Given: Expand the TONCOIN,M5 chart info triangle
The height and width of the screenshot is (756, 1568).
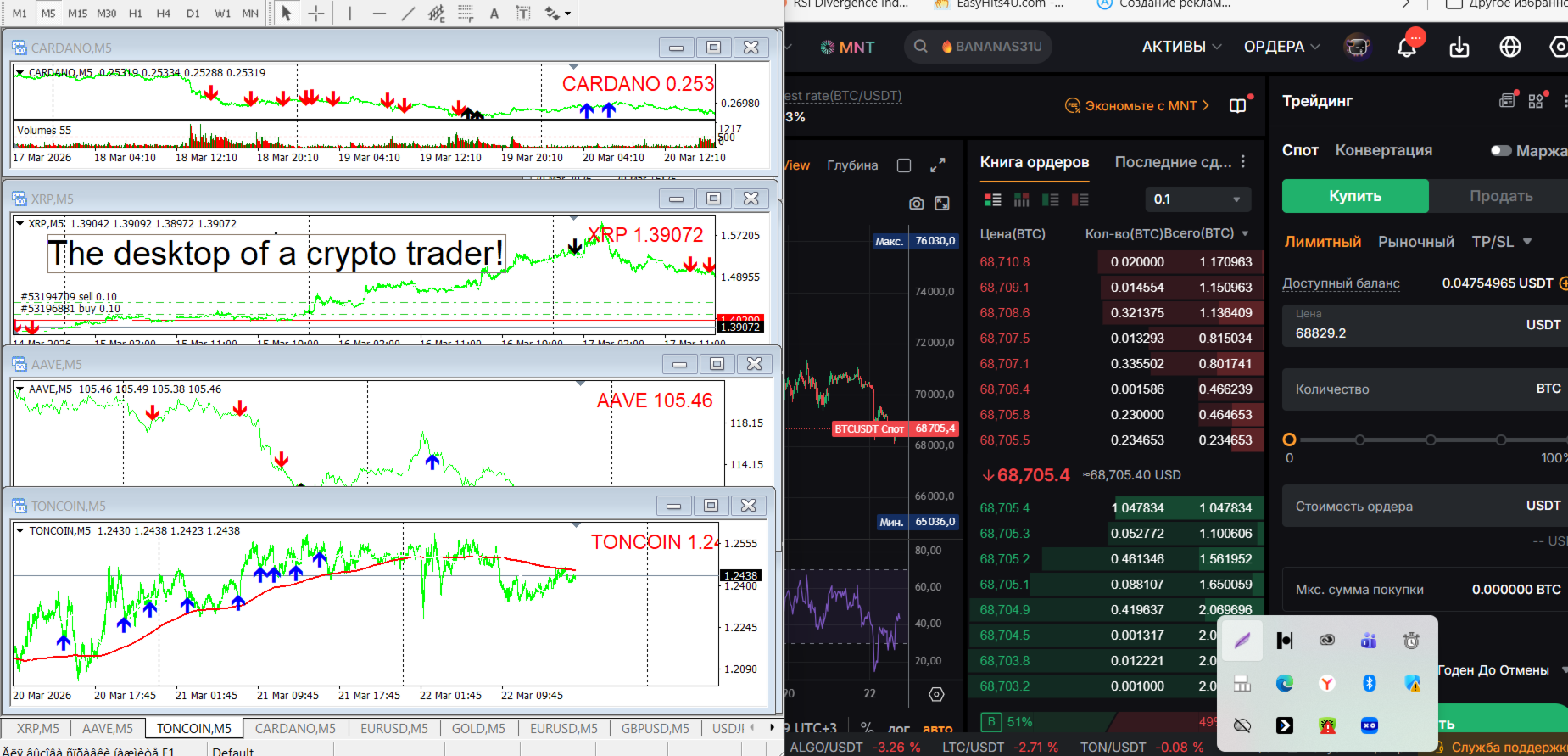Looking at the screenshot, I should pyautogui.click(x=20, y=531).
